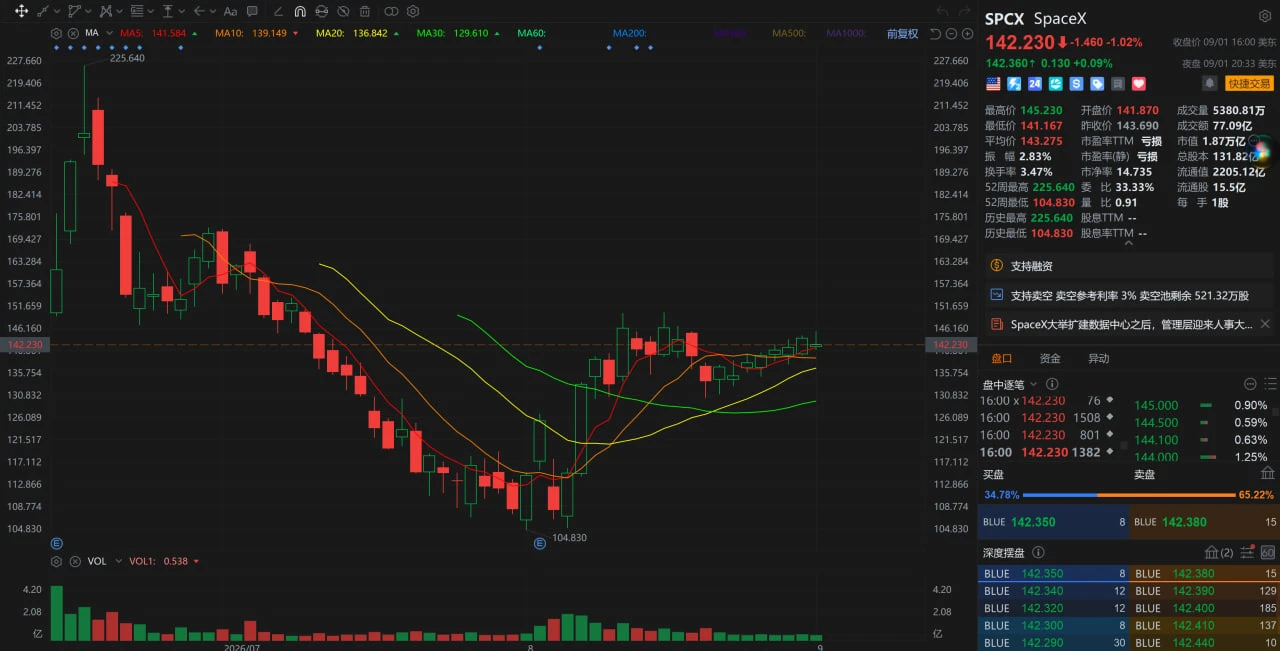This screenshot has height=651, width=1280.
Task: Click the exchange bank icon beside 卖盘
Action: click(x=1267, y=474)
